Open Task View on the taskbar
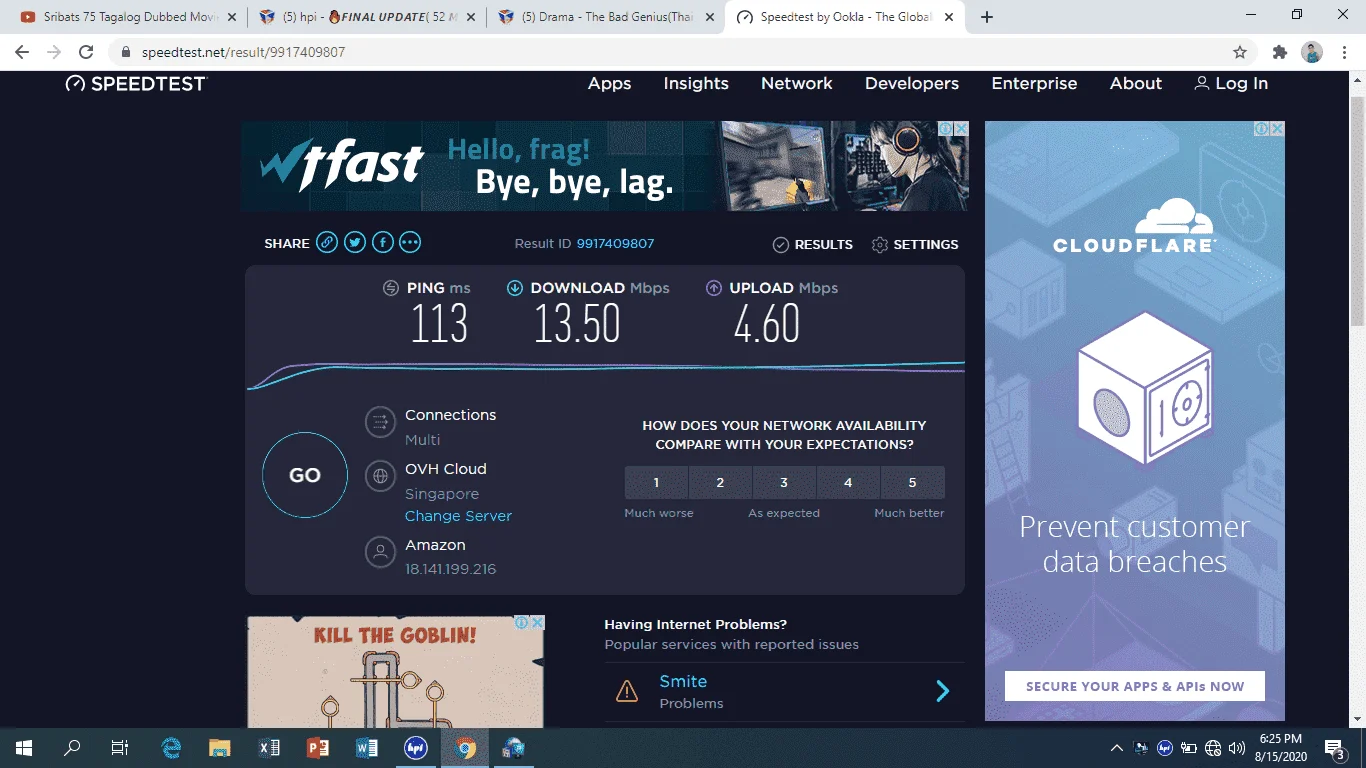 (119, 748)
